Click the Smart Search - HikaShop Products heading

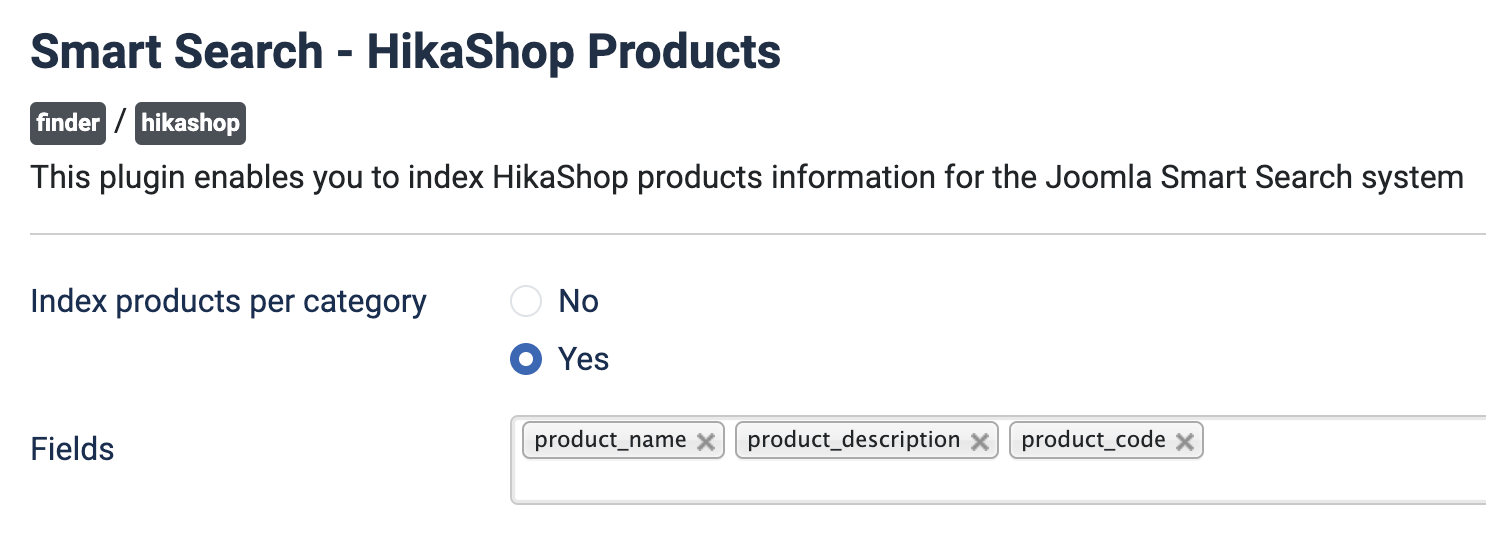[405, 52]
